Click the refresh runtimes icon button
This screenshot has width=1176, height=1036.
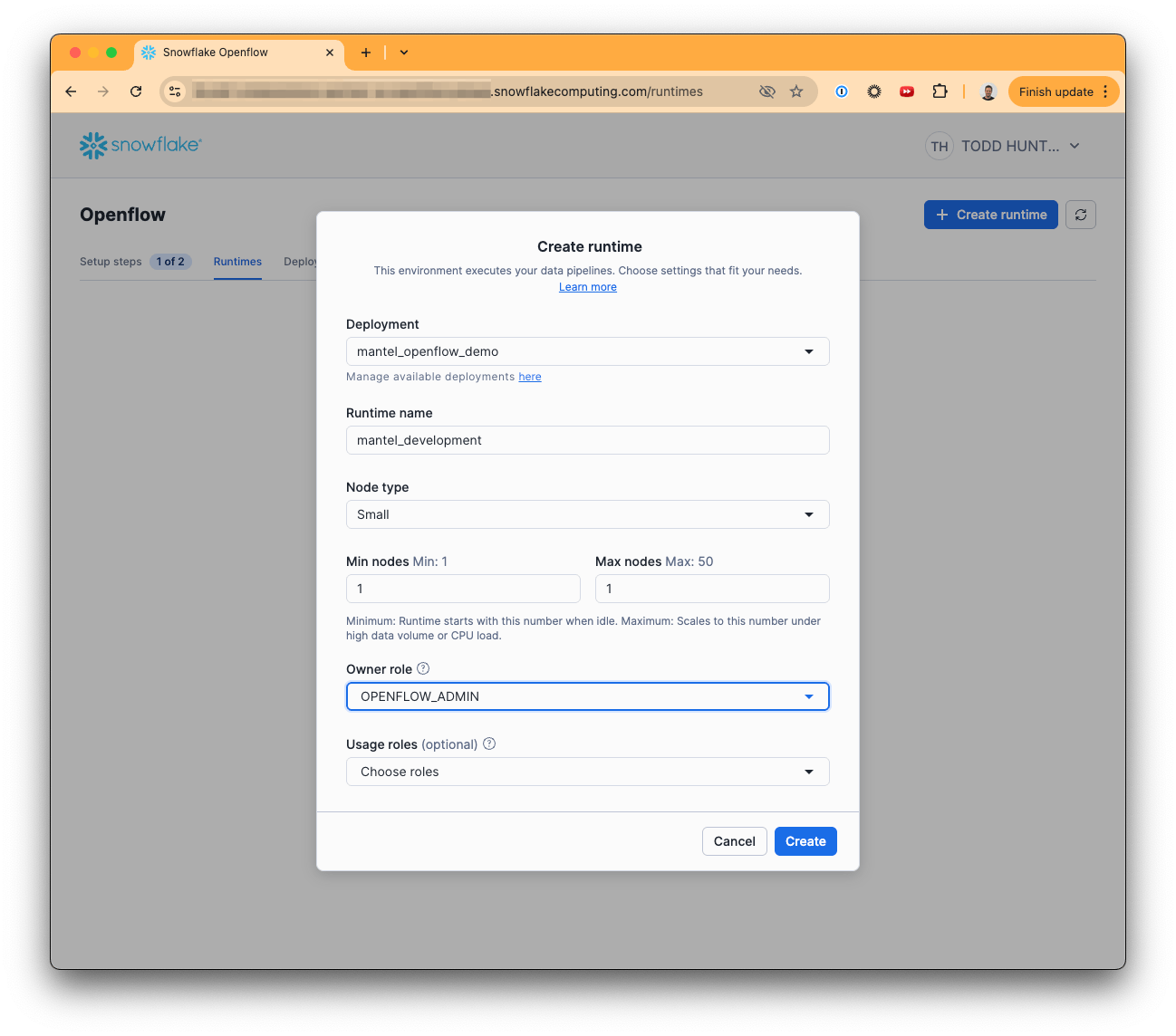tap(1081, 215)
